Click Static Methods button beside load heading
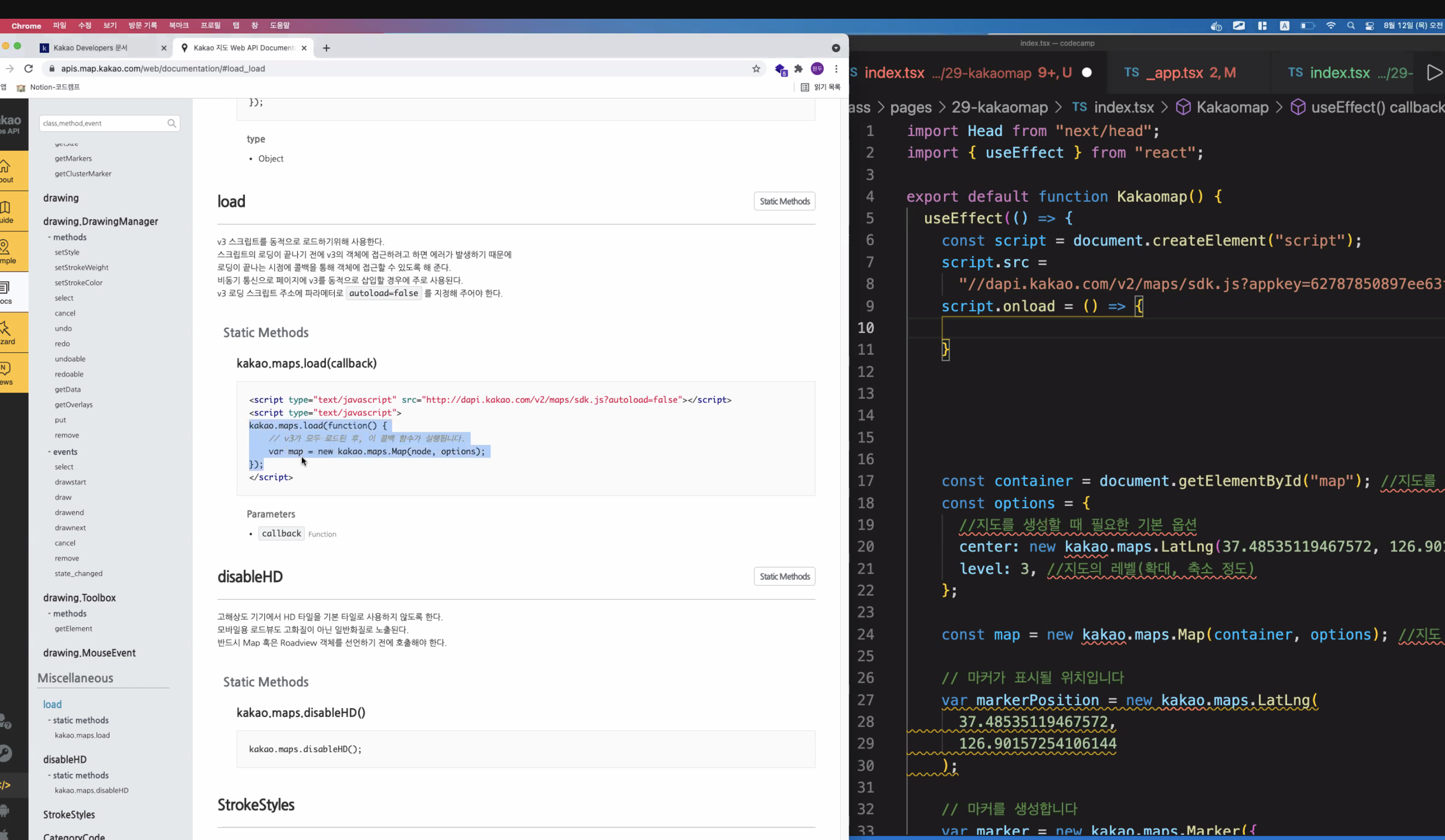This screenshot has width=1445, height=840. click(784, 201)
